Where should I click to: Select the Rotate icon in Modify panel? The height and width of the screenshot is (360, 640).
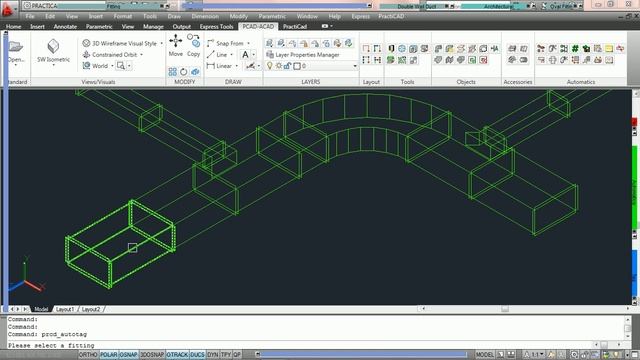(184, 72)
